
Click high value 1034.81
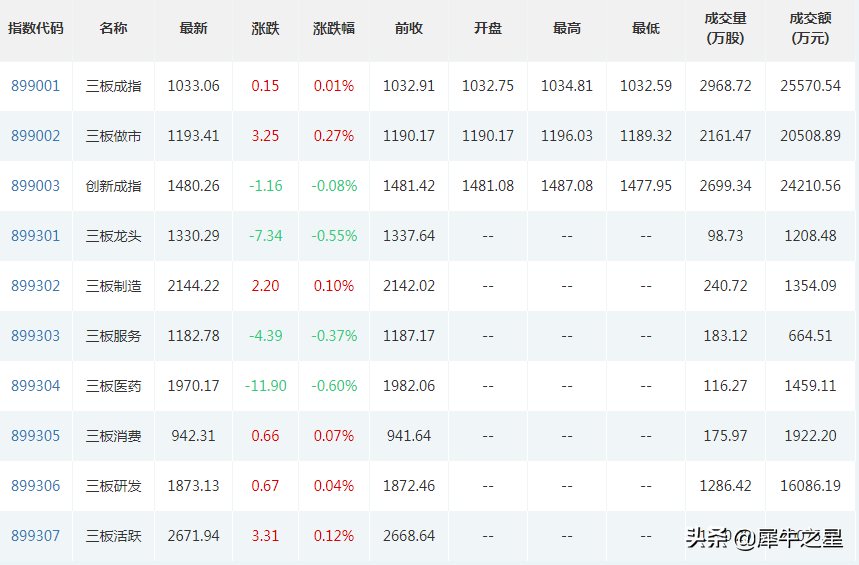(566, 86)
